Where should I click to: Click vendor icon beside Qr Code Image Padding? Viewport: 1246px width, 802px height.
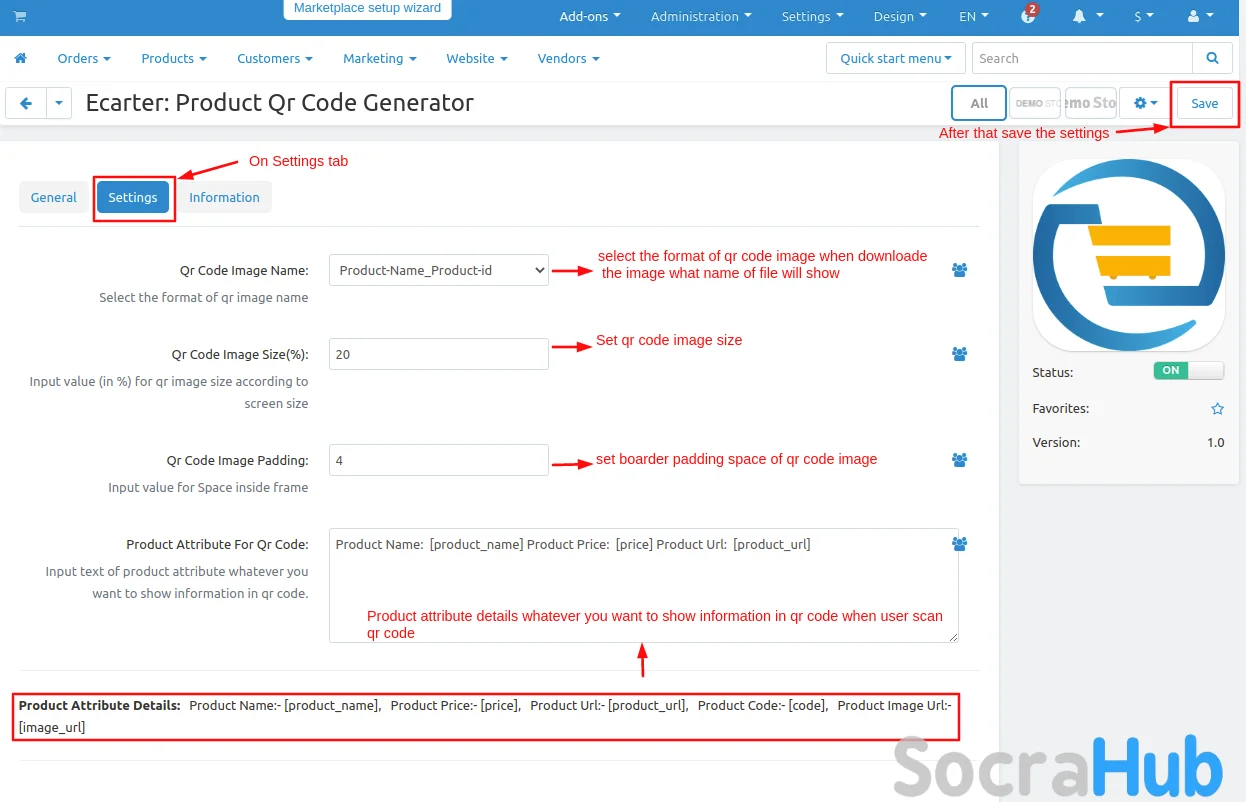[959, 460]
